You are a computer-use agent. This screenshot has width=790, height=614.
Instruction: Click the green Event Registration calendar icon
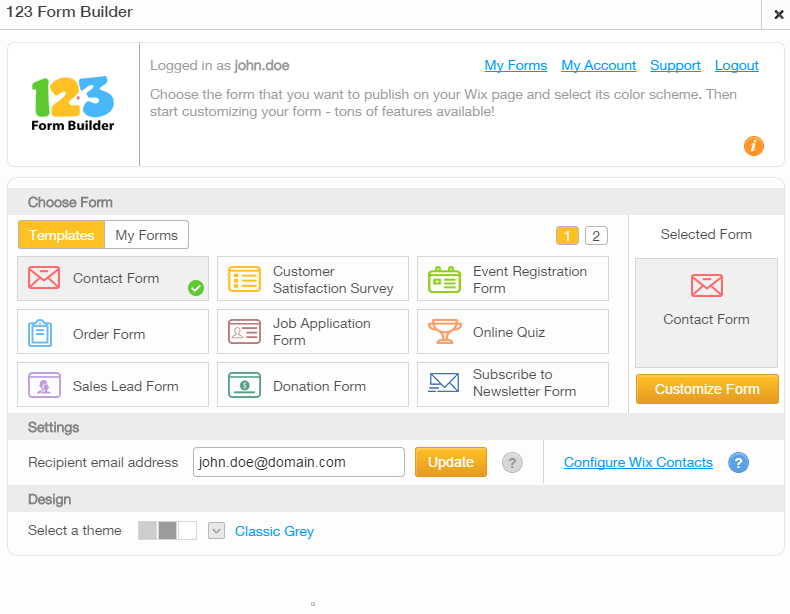pyautogui.click(x=444, y=280)
